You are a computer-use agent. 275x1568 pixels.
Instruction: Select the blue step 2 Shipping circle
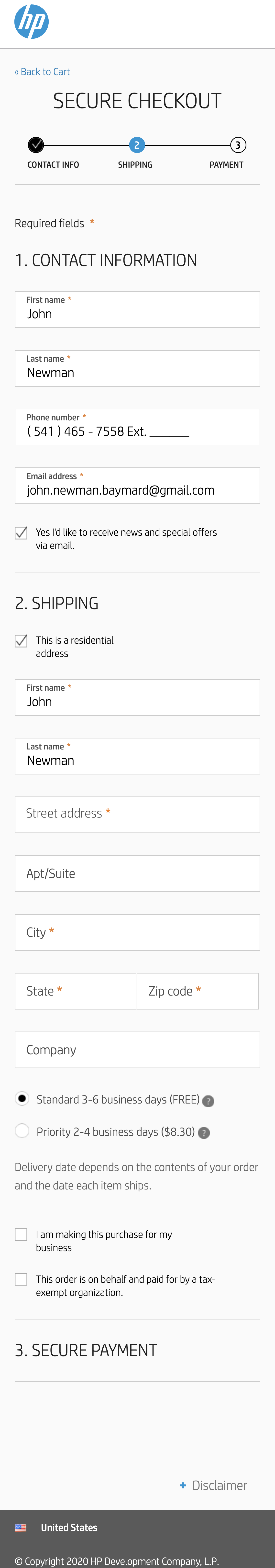136,145
